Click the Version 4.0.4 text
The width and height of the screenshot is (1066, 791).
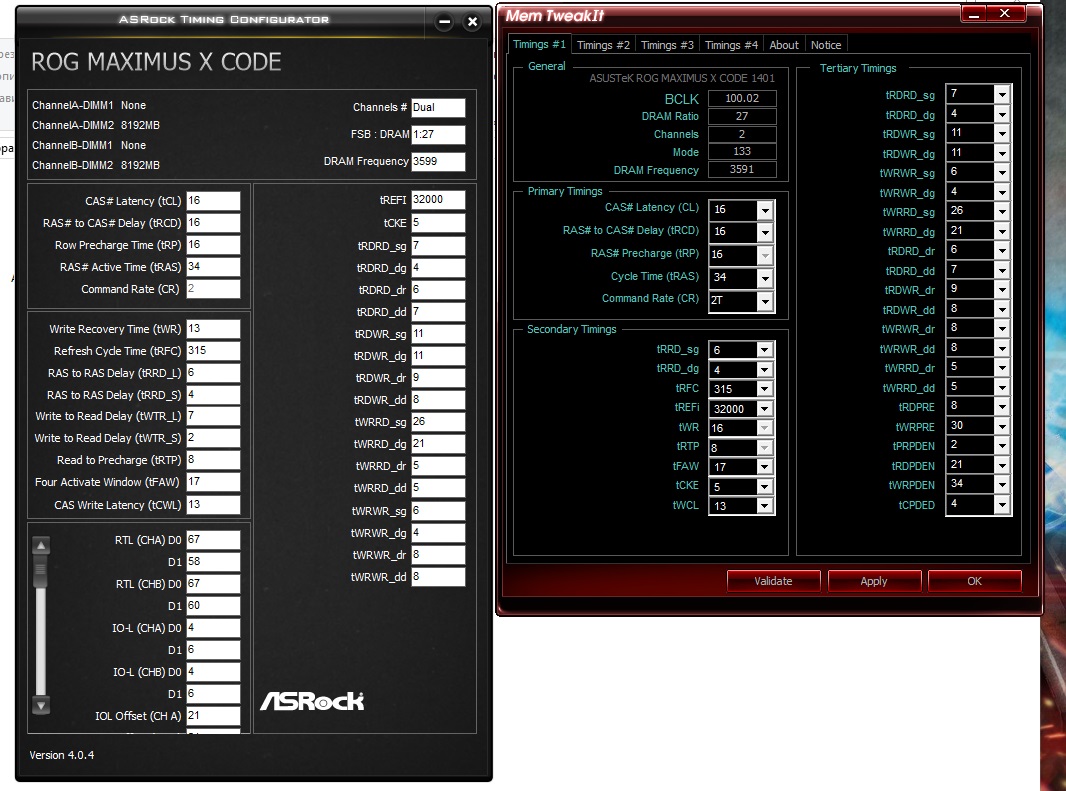(x=62, y=755)
